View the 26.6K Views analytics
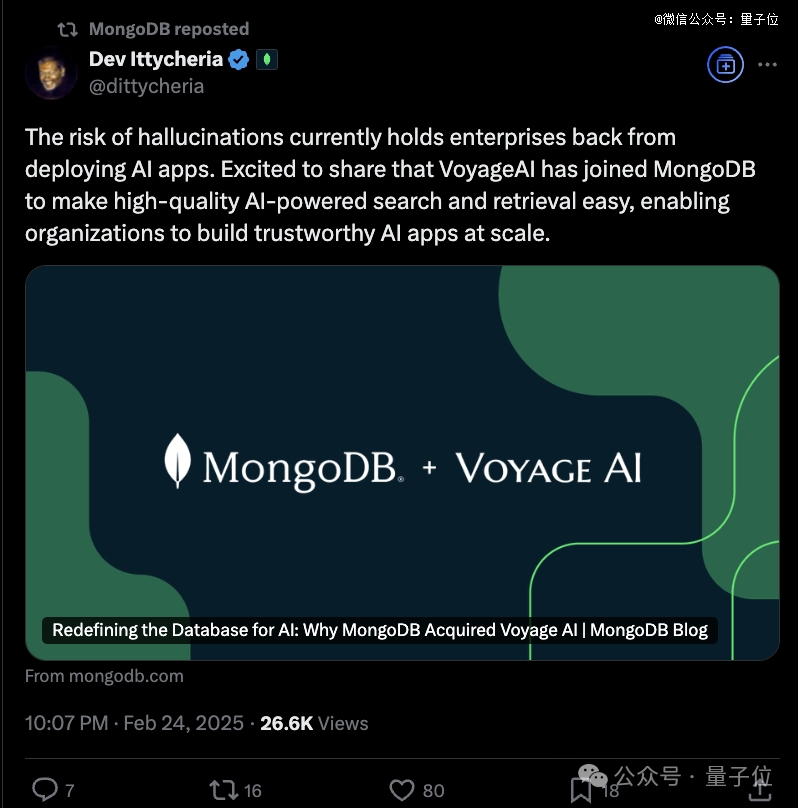Image resolution: width=798 pixels, height=808 pixels. [x=314, y=723]
